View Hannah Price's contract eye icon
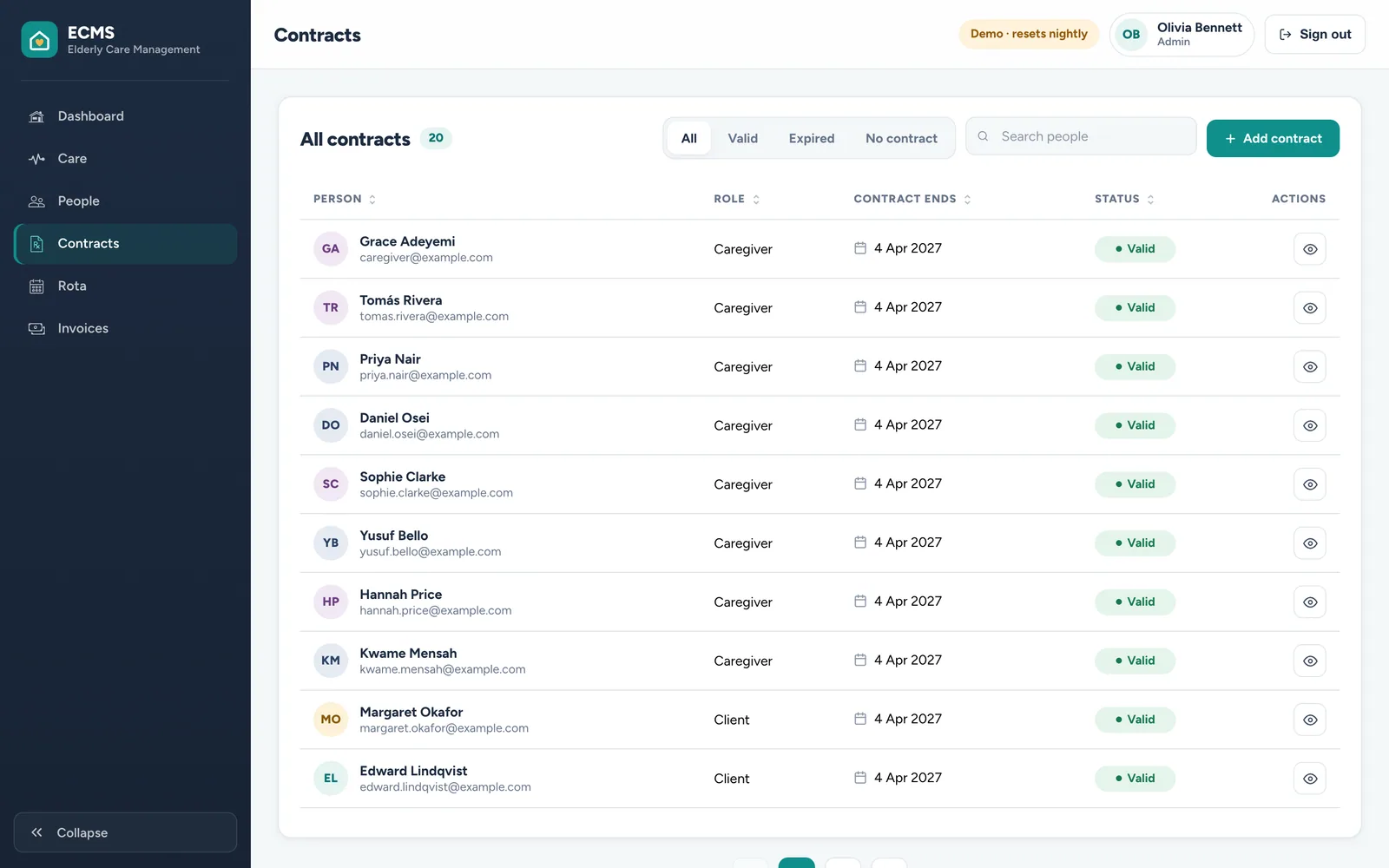This screenshot has width=1389, height=868. click(1310, 602)
